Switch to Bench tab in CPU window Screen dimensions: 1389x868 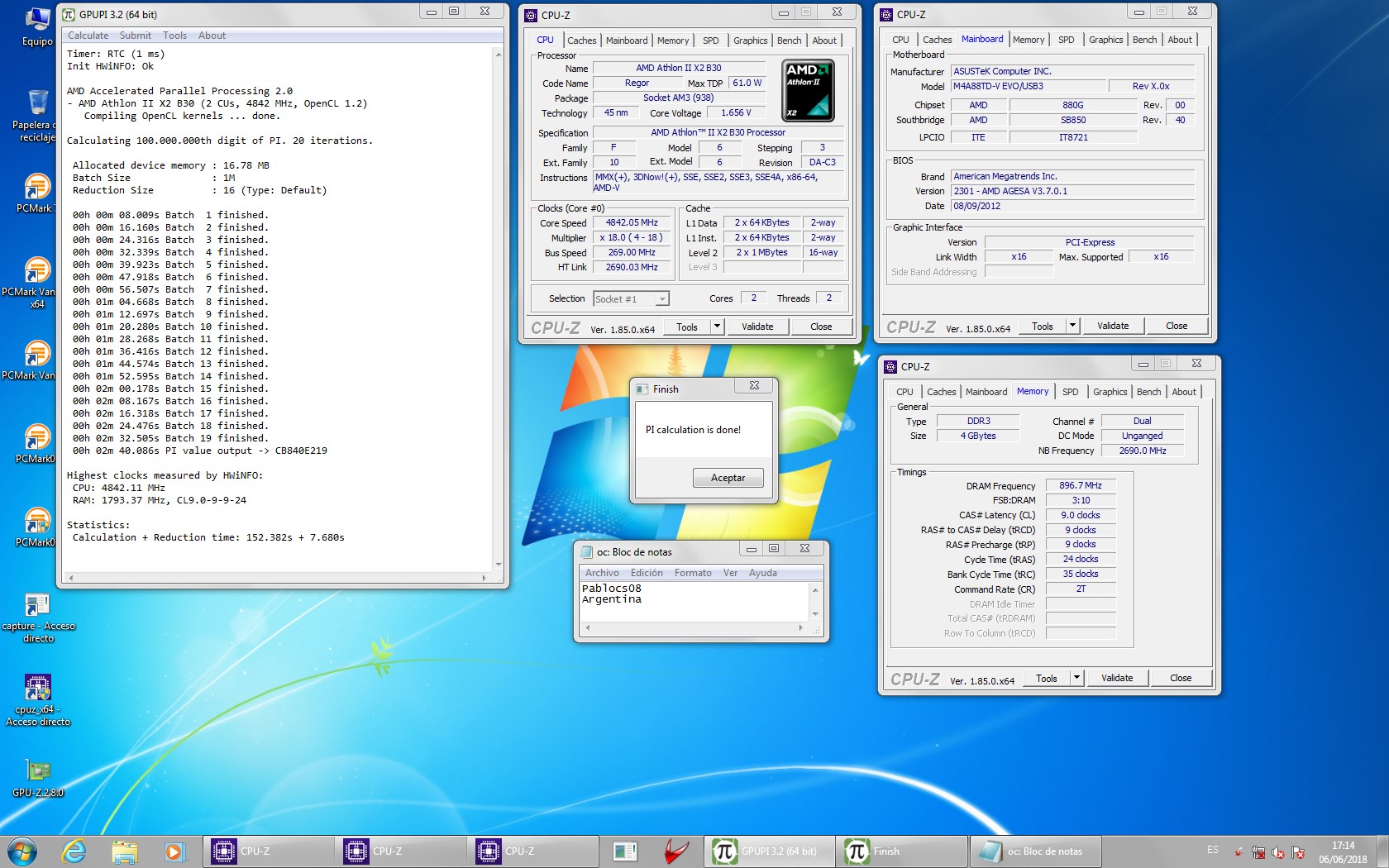(789, 41)
